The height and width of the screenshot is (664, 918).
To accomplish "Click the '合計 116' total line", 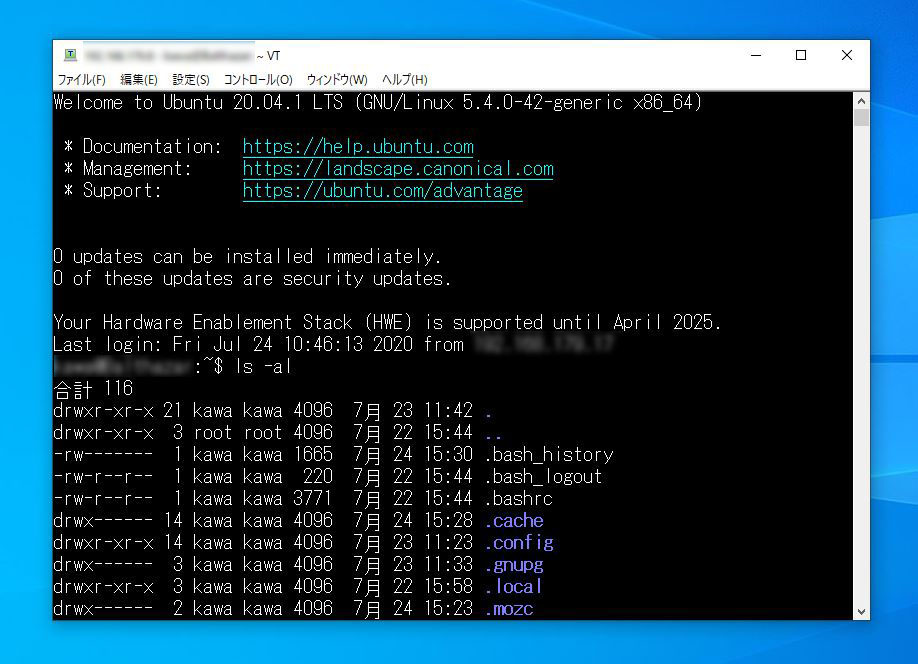I will (x=93, y=388).
